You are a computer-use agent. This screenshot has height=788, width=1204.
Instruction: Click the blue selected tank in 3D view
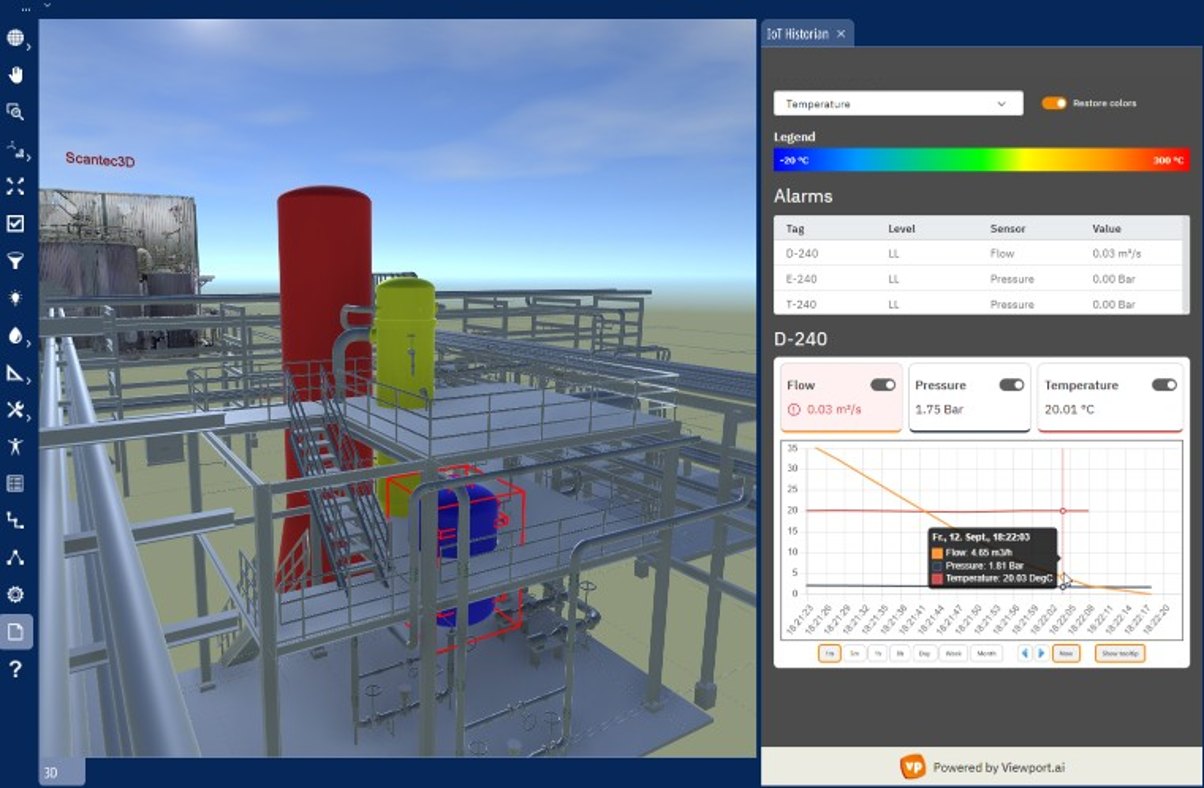click(x=468, y=520)
